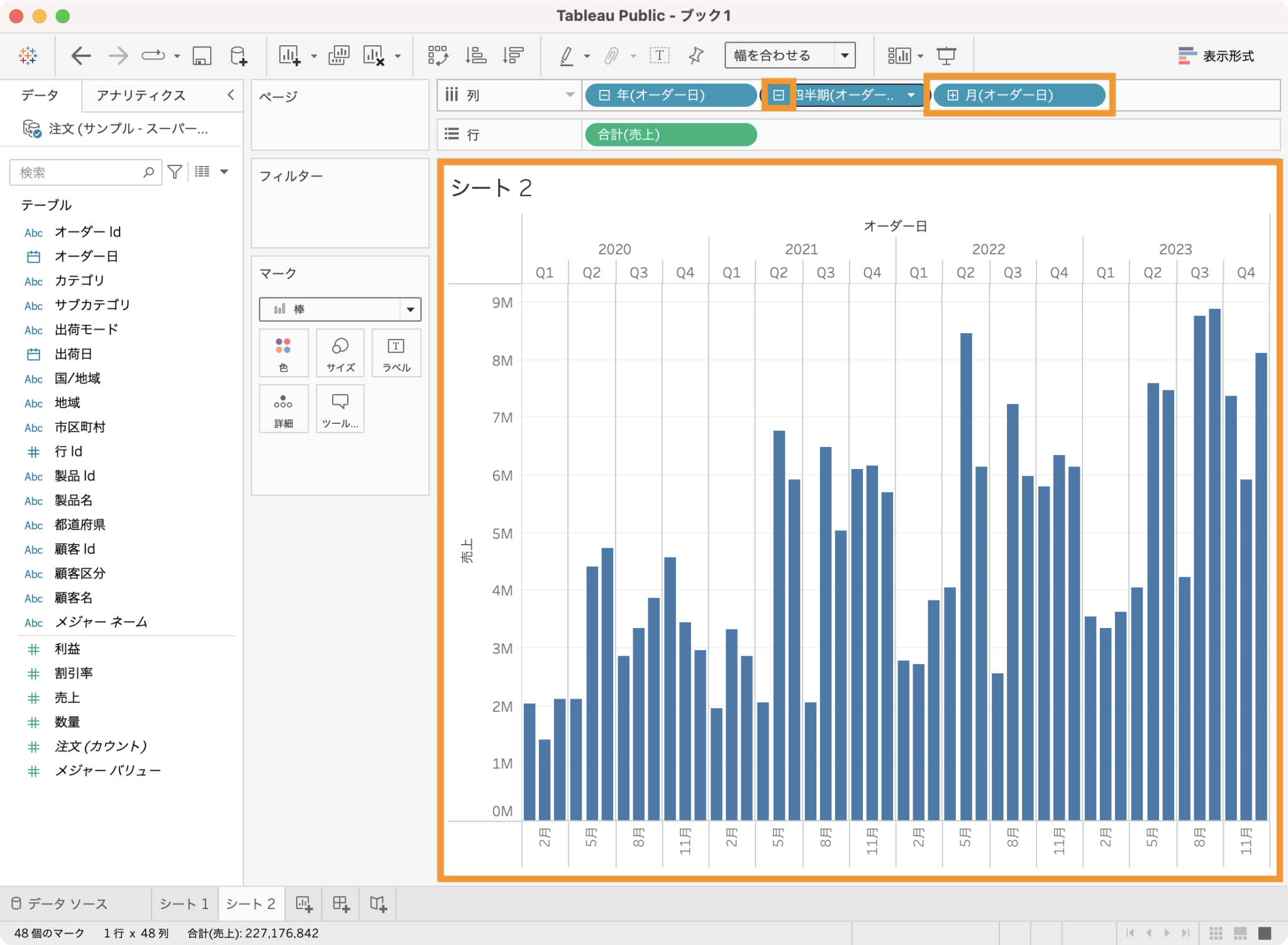The width and height of the screenshot is (1288, 945).
Task: Click the presentation mode icon
Action: point(946,56)
